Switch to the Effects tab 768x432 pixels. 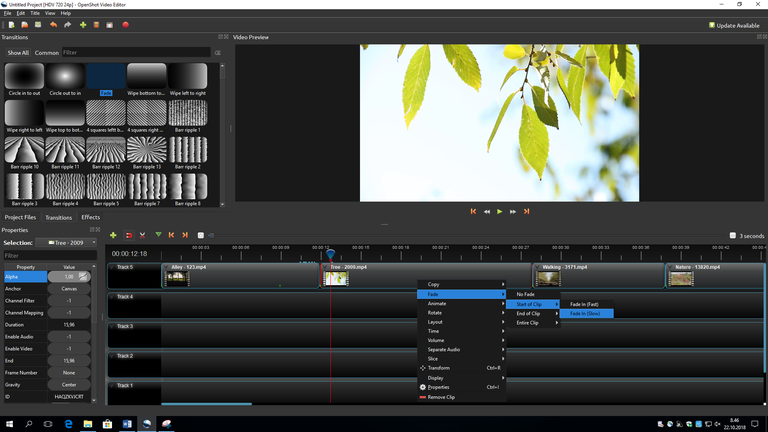91,217
